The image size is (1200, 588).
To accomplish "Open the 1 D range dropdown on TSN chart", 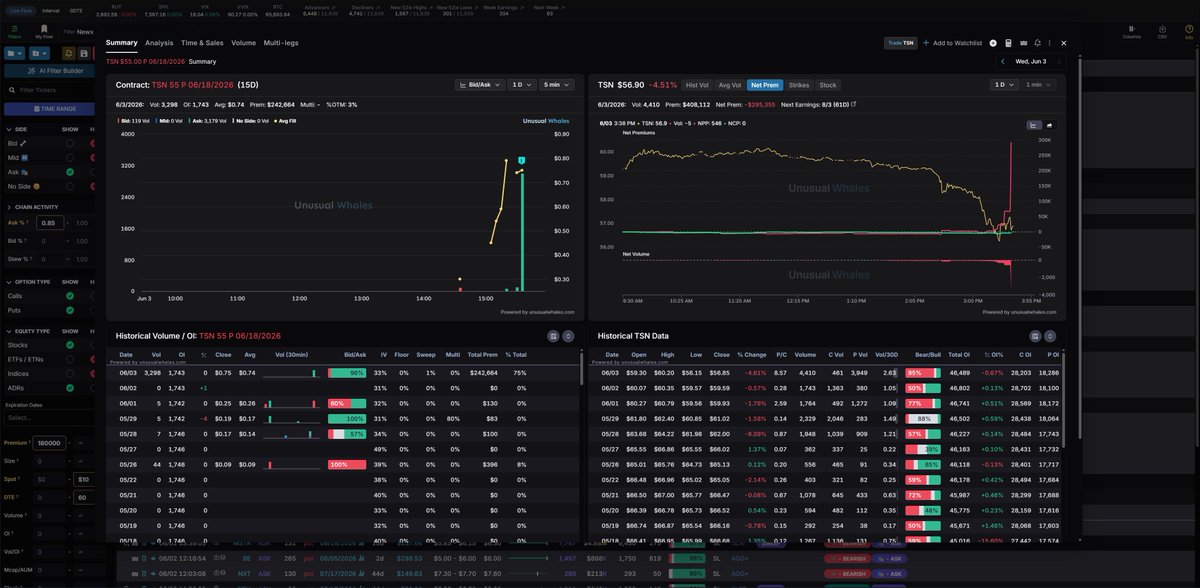I will click(x=1003, y=85).
